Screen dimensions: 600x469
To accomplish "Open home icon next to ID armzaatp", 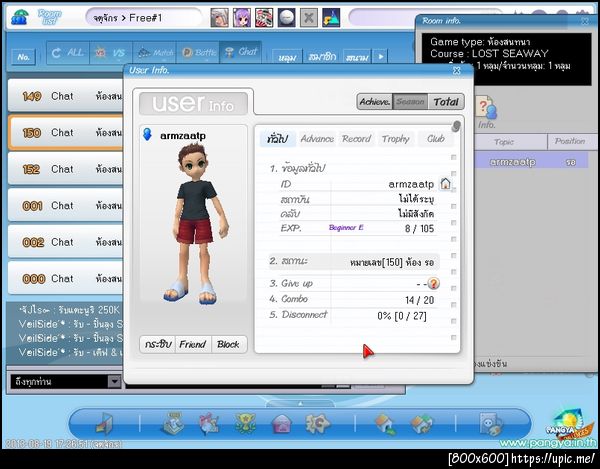I will pyautogui.click(x=445, y=184).
